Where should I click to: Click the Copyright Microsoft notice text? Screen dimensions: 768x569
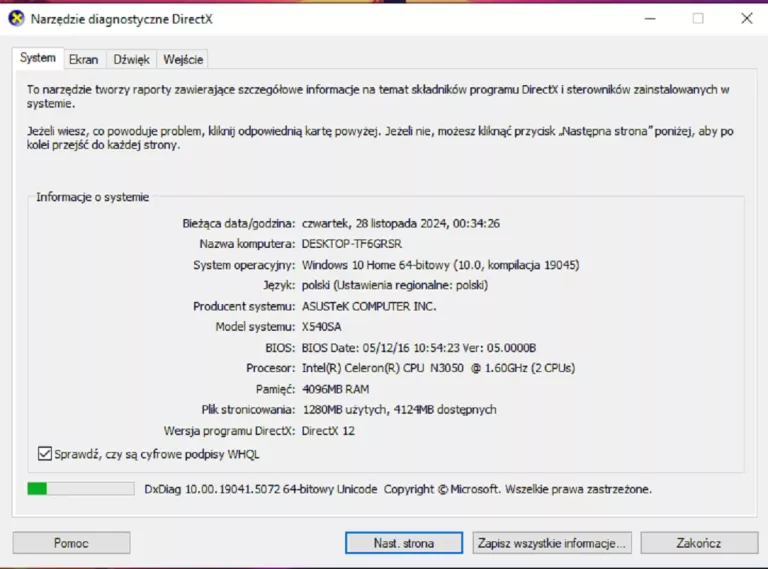(518, 489)
